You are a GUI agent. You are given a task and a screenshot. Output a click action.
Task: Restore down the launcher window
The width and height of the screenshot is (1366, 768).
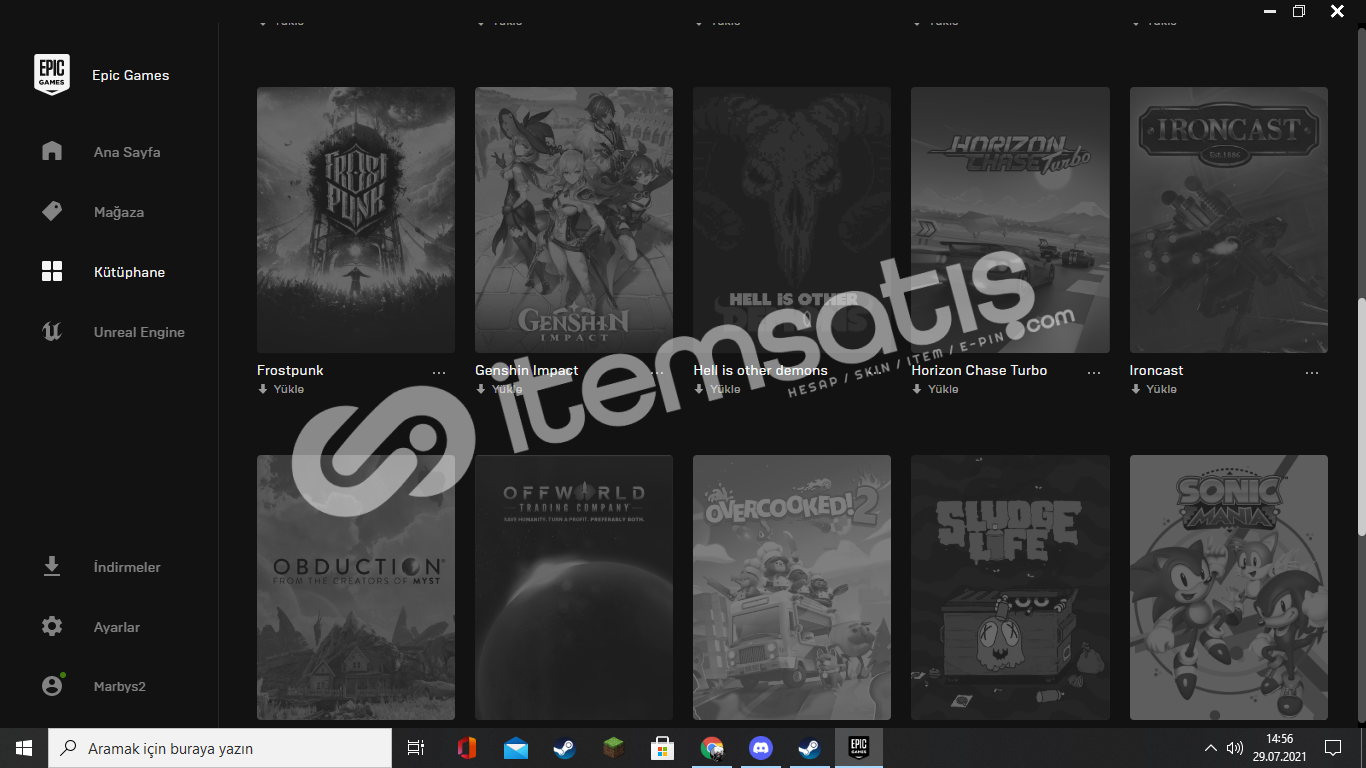pos(1299,11)
